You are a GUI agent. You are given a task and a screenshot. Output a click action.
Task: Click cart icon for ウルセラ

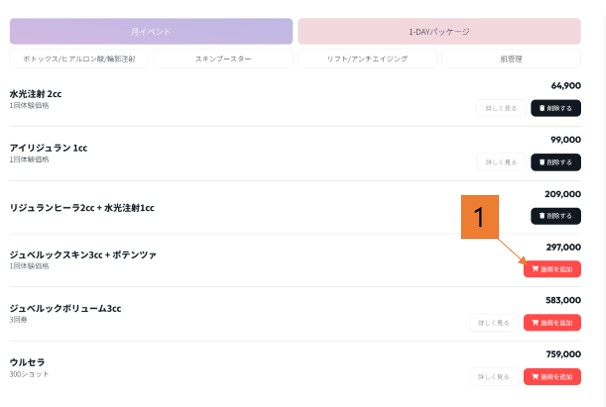coord(535,377)
